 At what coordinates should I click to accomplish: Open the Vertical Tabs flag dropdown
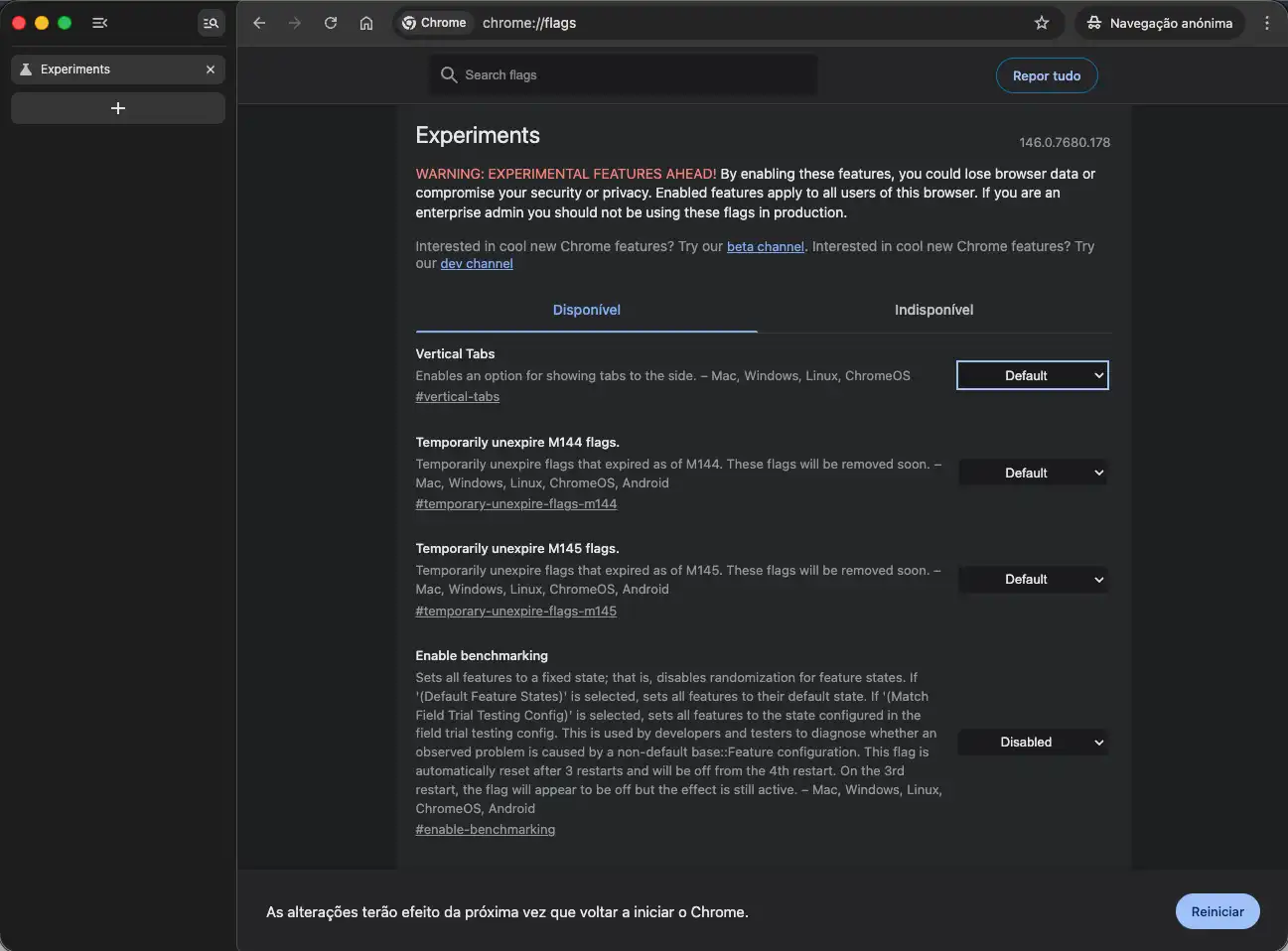[1032, 375]
